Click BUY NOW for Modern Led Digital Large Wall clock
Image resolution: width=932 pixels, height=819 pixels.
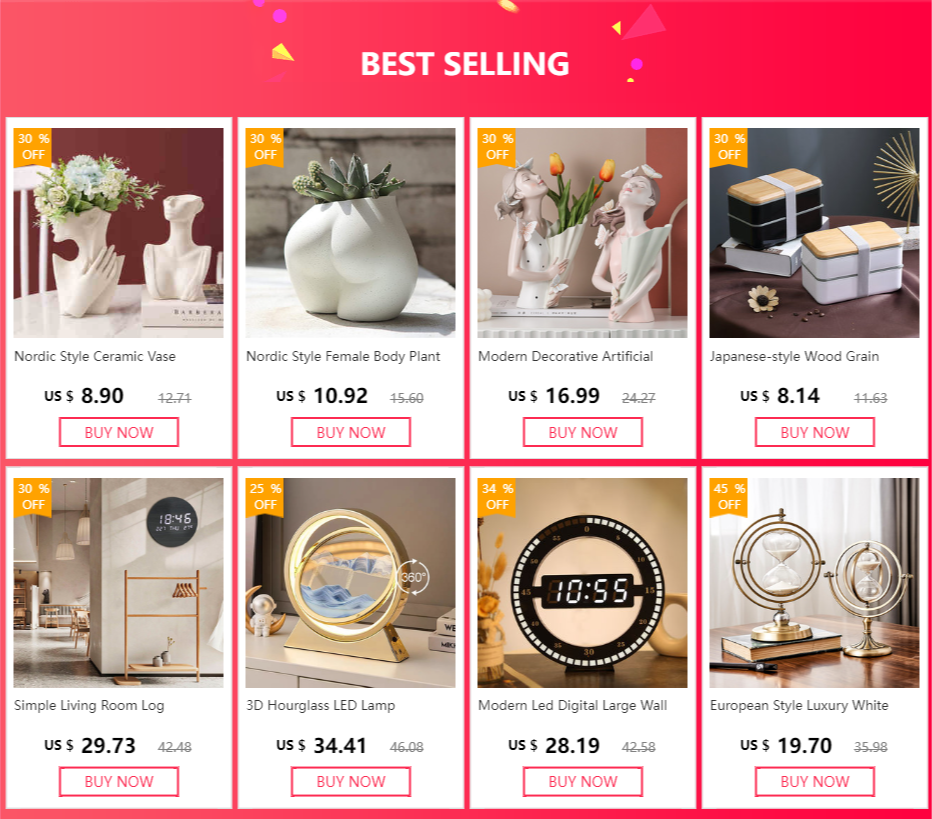click(582, 782)
